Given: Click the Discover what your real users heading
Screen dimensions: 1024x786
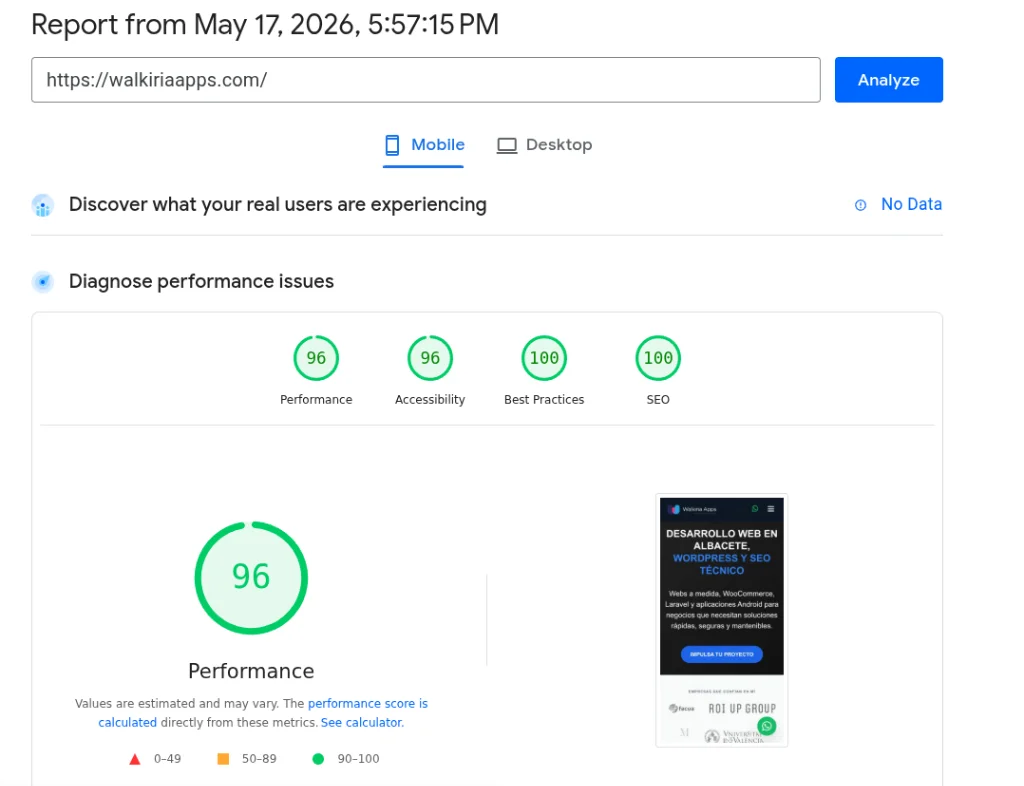Looking at the screenshot, I should pyautogui.click(x=278, y=204).
